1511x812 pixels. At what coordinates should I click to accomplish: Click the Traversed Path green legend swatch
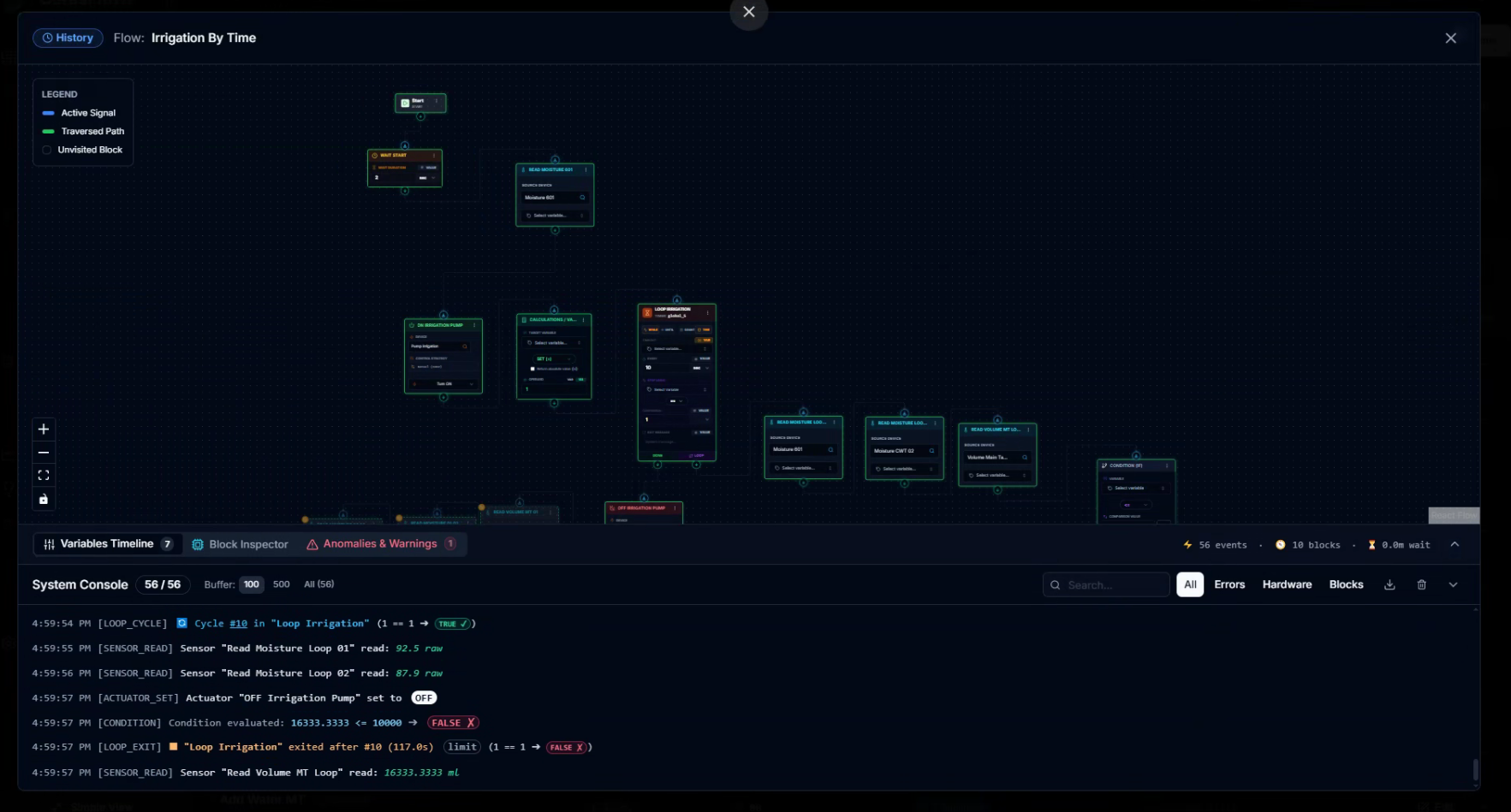click(x=48, y=131)
